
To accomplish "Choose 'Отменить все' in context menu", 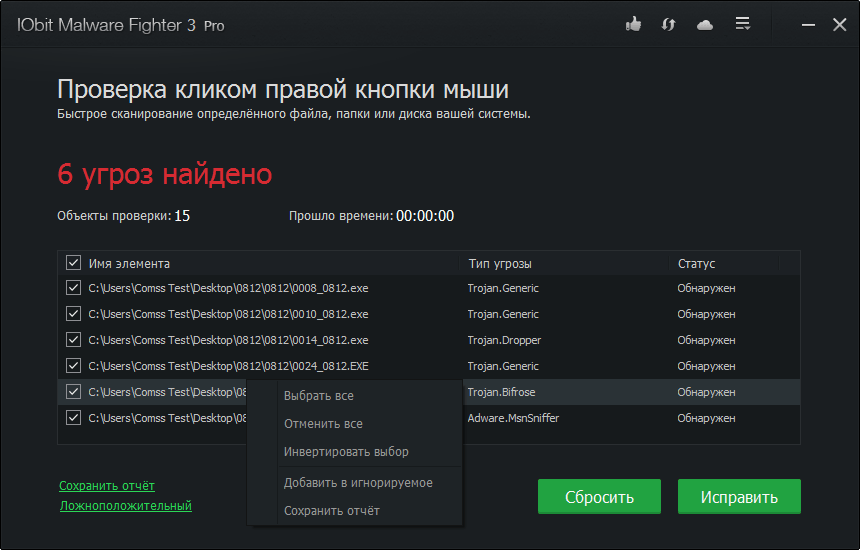I will tap(323, 424).
